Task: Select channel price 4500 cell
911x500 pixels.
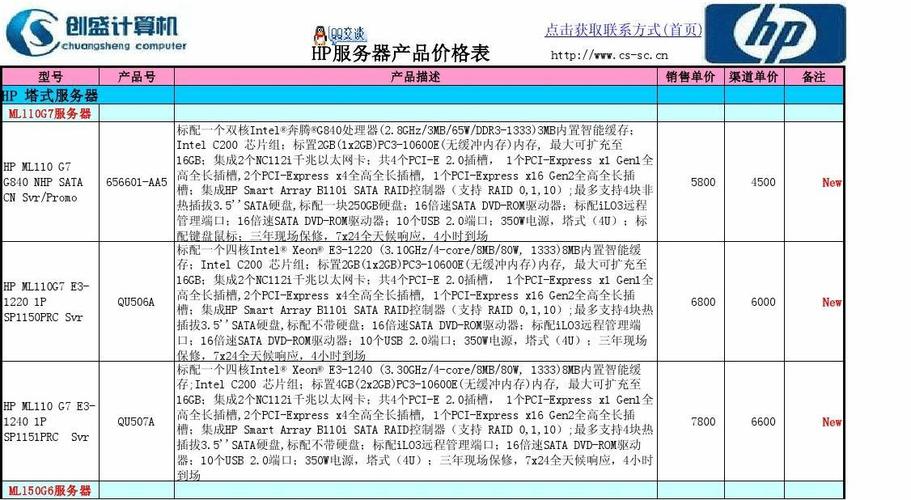Action: click(x=754, y=182)
